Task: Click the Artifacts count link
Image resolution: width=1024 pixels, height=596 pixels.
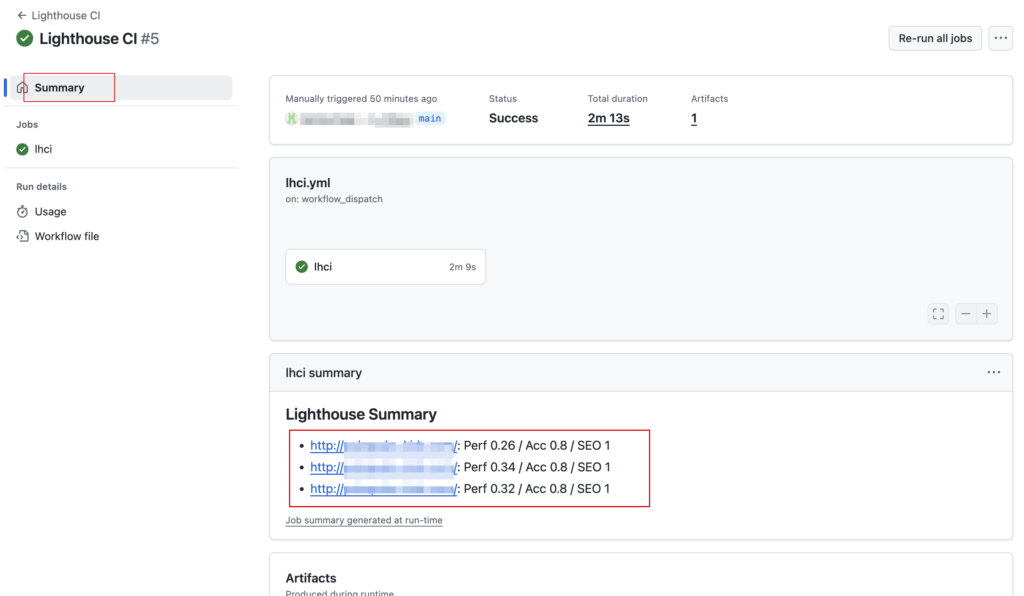Action: [x=694, y=118]
